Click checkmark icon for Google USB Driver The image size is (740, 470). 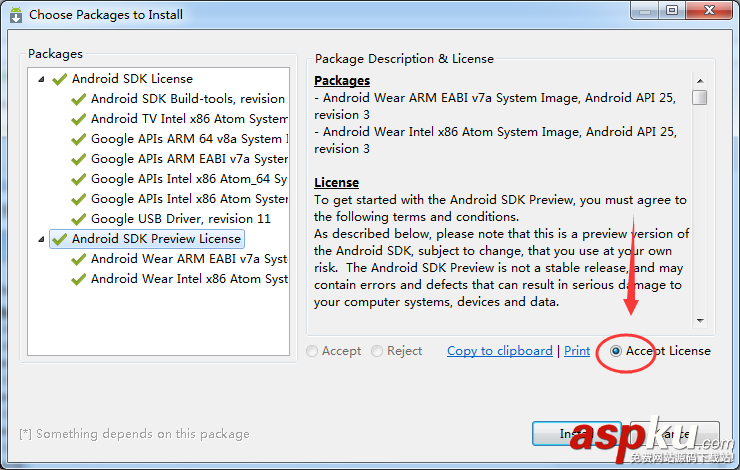79,219
